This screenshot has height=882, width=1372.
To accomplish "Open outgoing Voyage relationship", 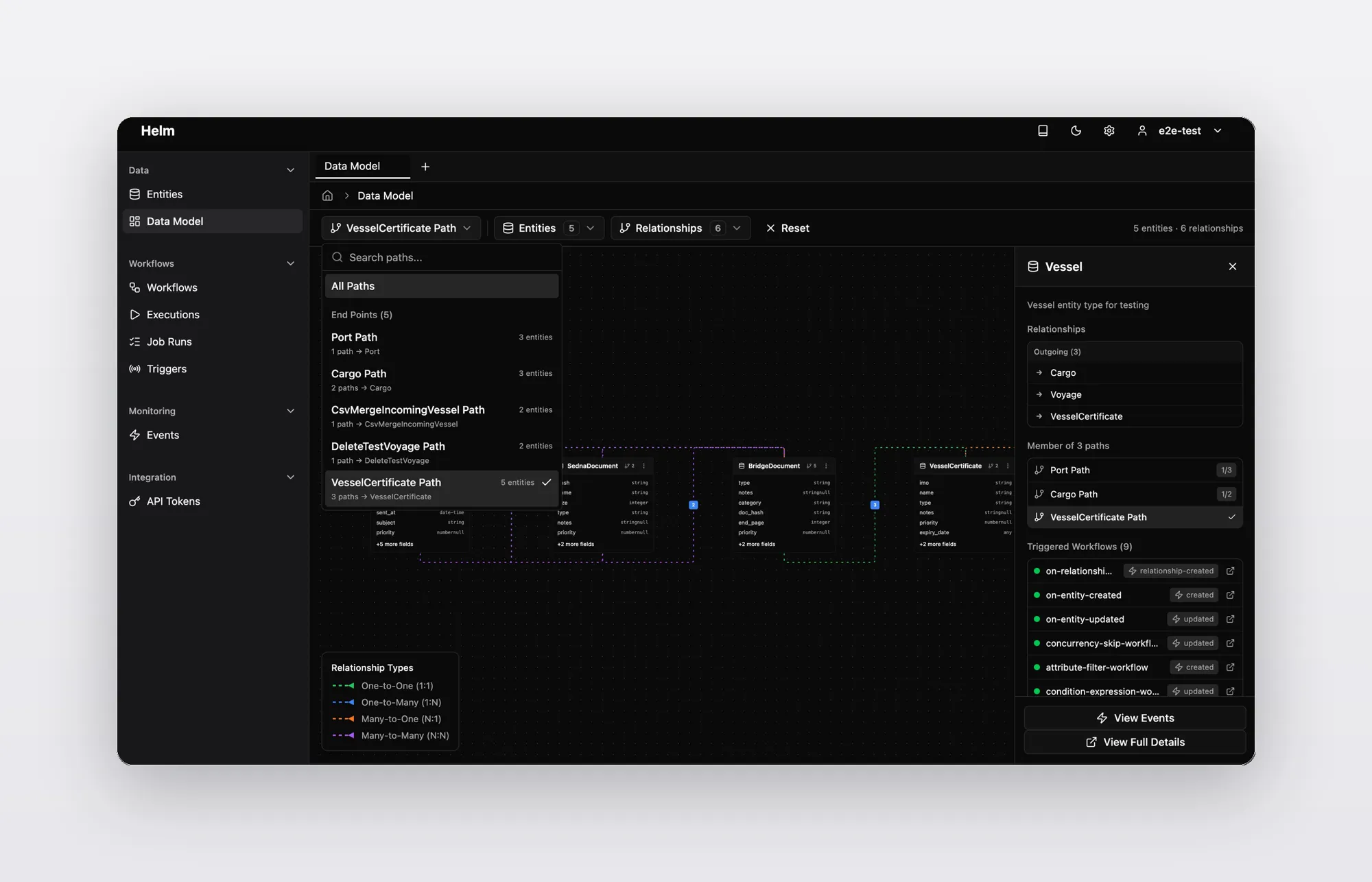I will click(x=1135, y=394).
